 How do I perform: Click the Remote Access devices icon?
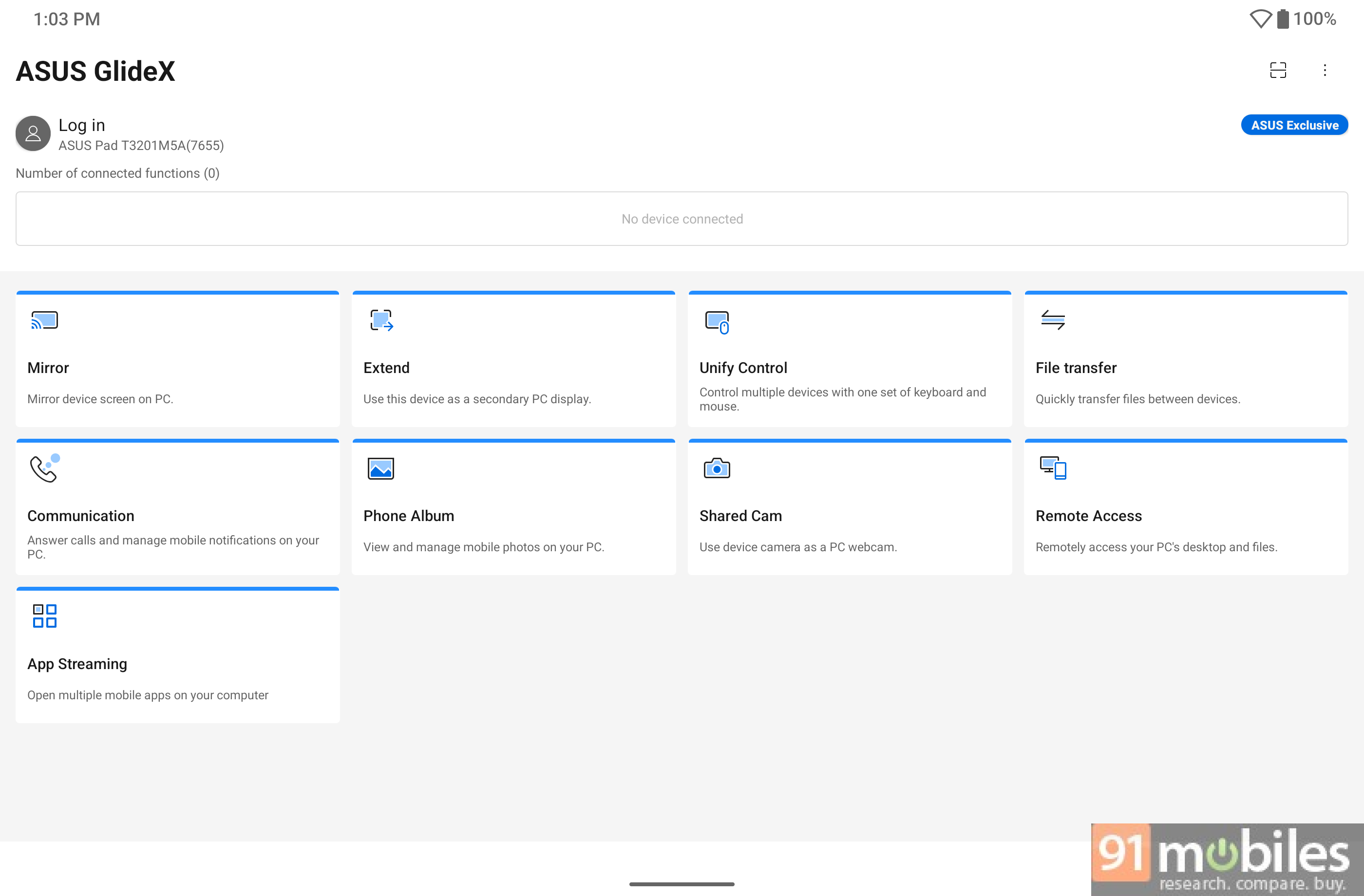point(1053,468)
